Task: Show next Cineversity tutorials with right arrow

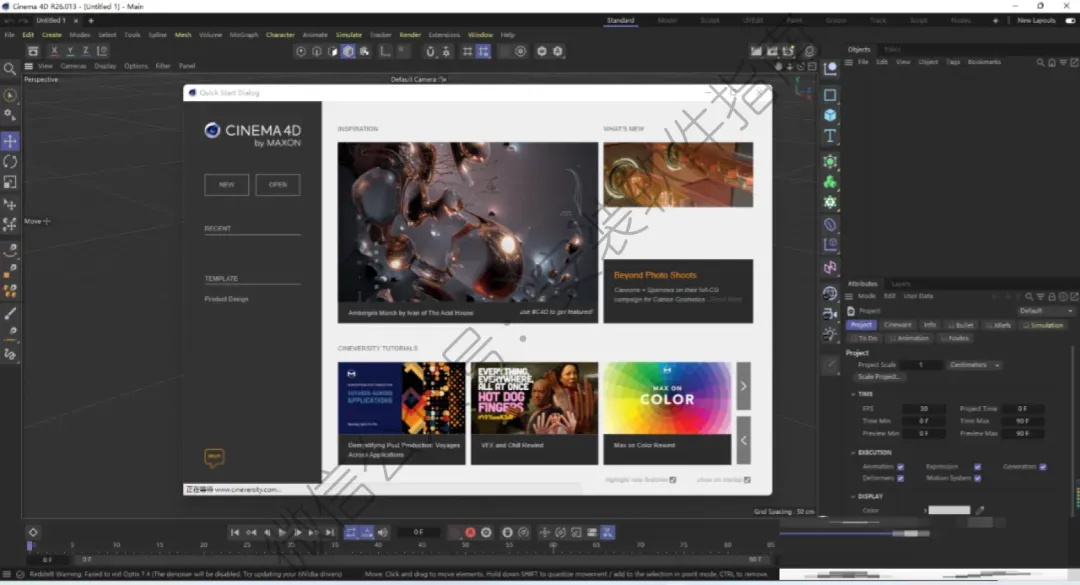Action: [x=743, y=386]
